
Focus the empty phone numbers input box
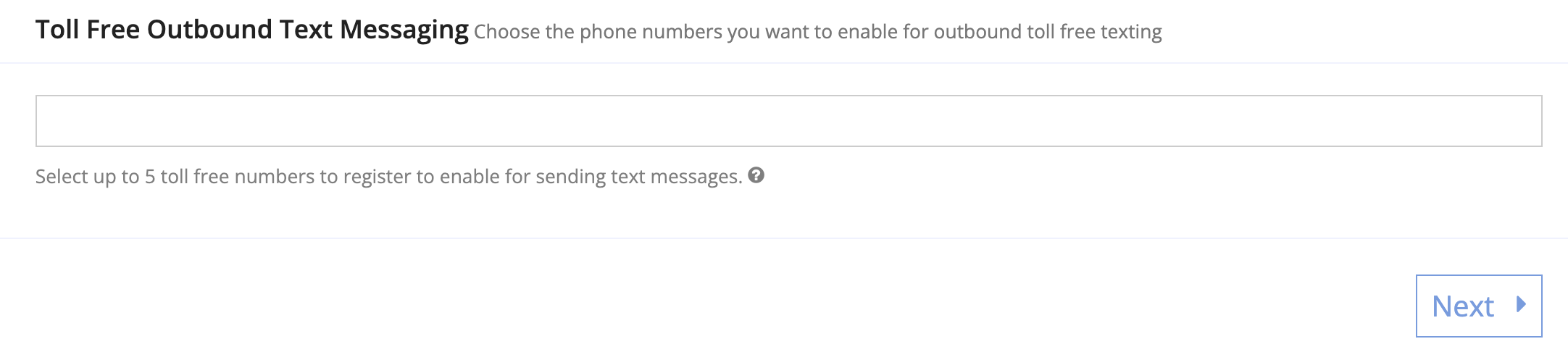coord(788,121)
